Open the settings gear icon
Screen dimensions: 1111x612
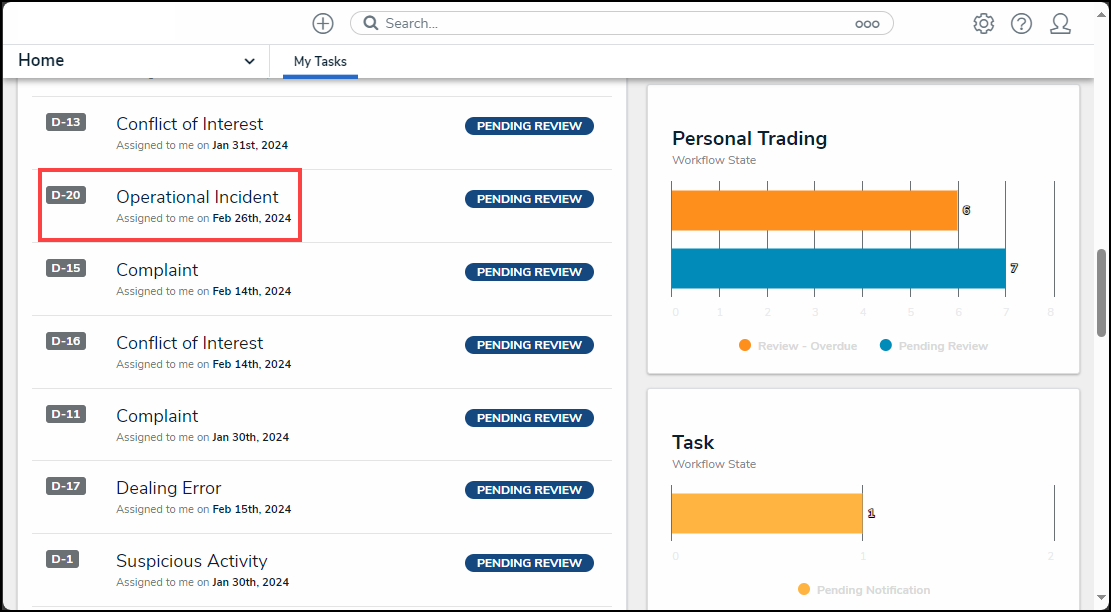(x=983, y=23)
